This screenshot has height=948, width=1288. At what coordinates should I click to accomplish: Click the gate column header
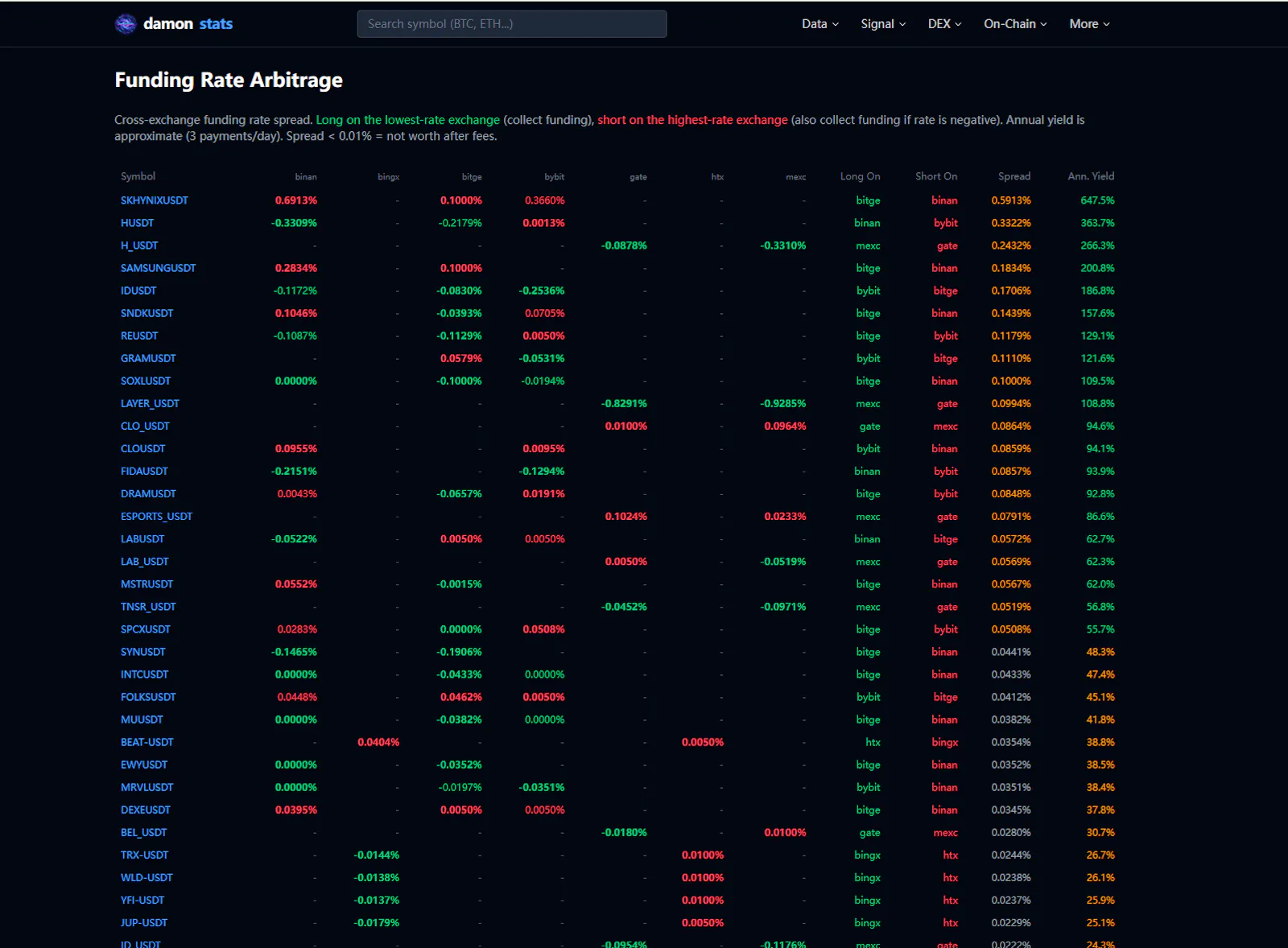(638, 176)
